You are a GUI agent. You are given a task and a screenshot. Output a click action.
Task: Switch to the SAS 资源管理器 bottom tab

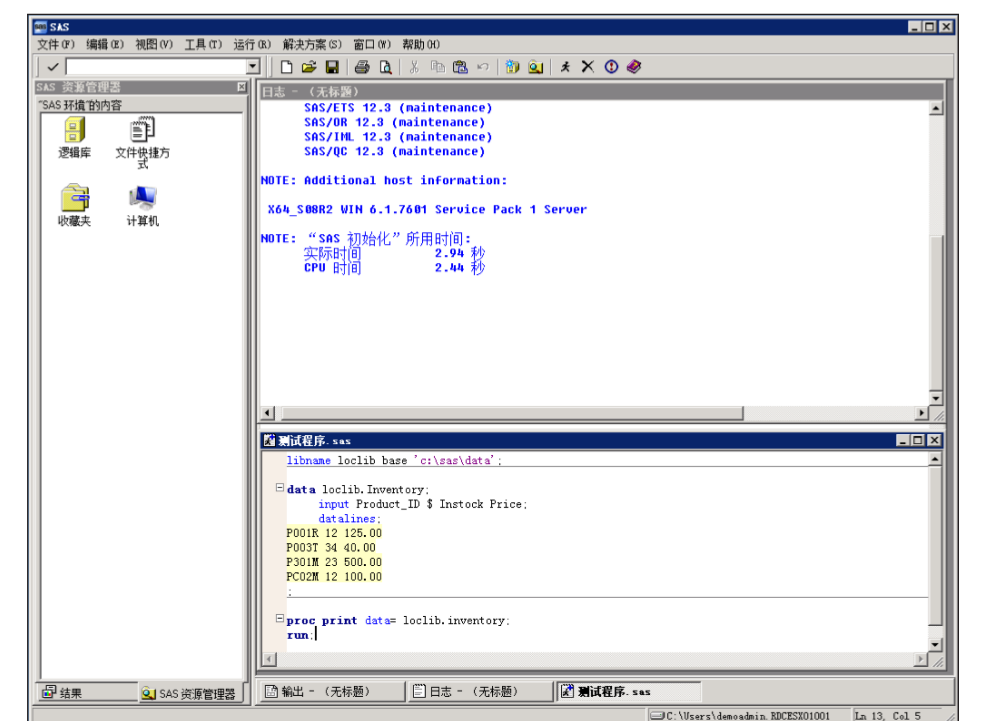point(190,693)
